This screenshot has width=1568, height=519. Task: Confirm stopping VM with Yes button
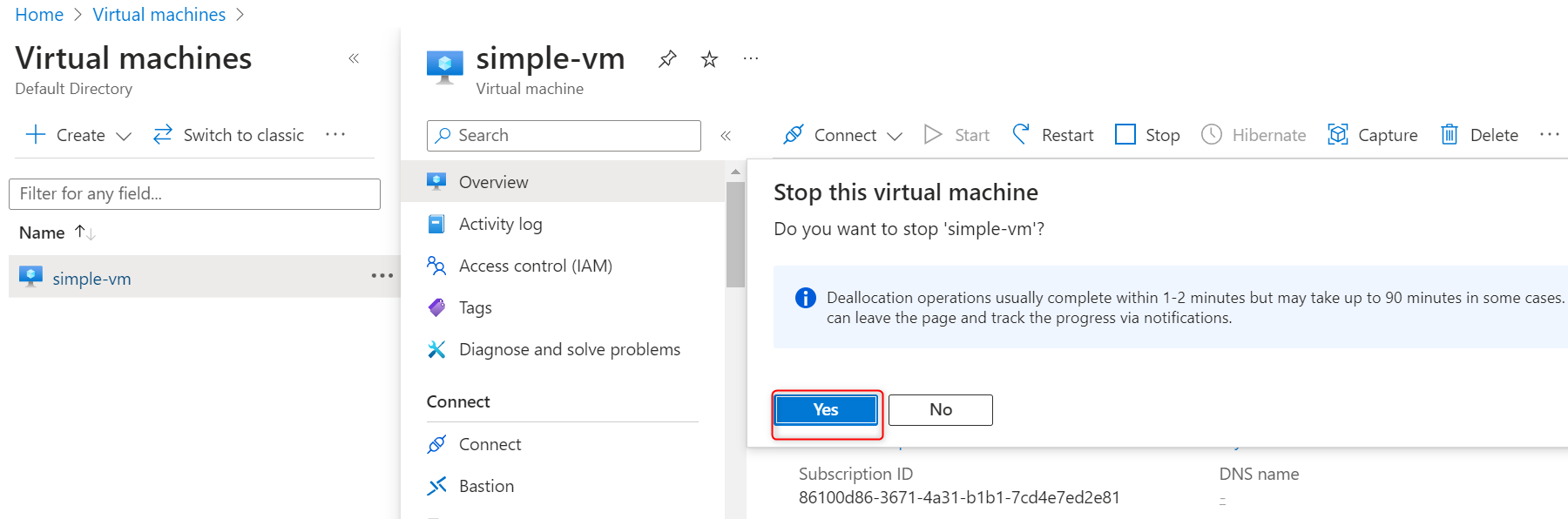pos(826,409)
